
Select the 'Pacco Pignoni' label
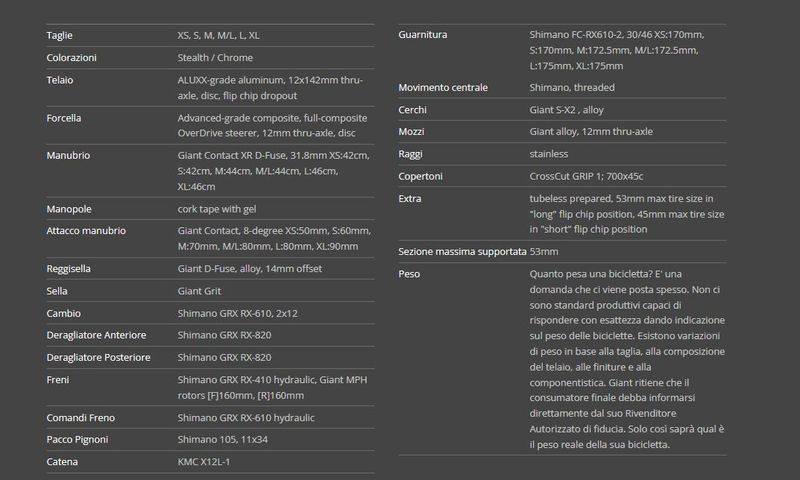[x=77, y=440]
